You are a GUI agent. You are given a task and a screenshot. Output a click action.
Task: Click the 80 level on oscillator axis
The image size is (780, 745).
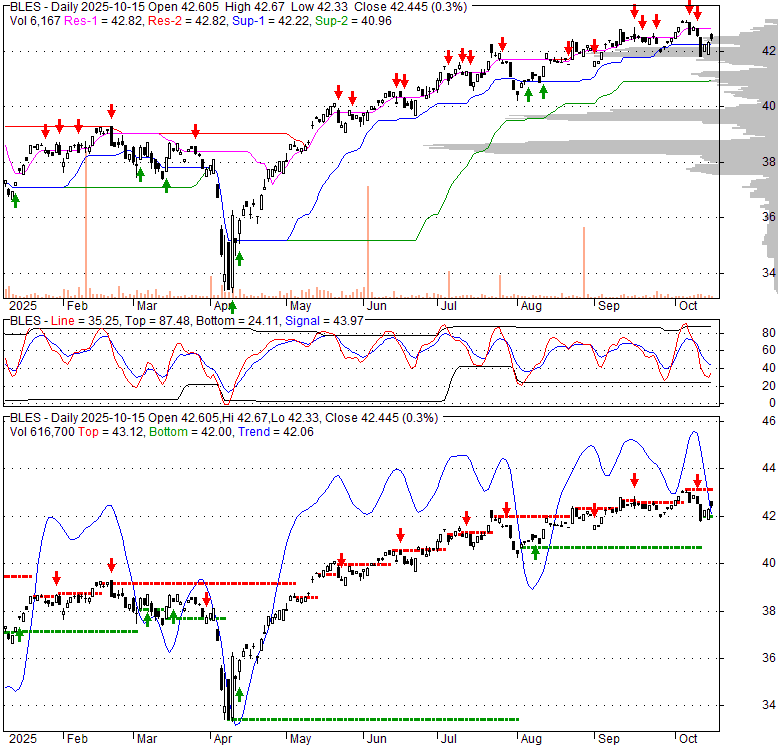click(740, 332)
